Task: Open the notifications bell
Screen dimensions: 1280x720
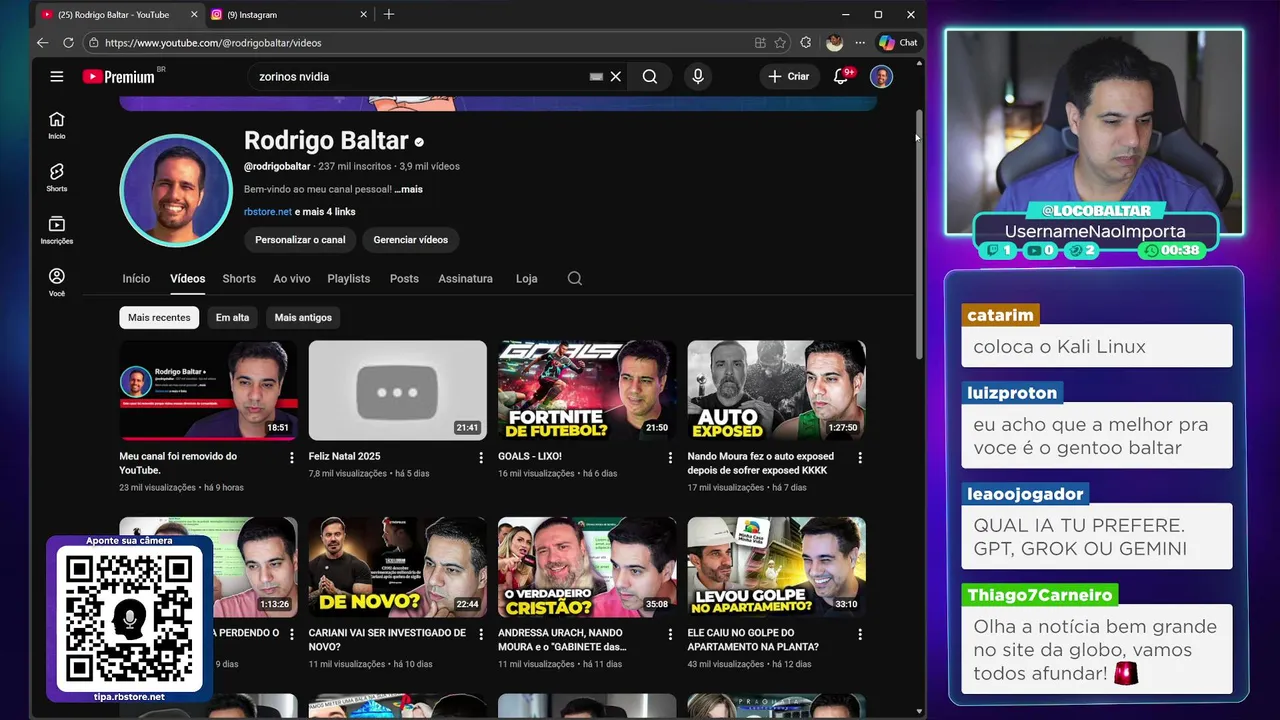Action: click(x=841, y=76)
